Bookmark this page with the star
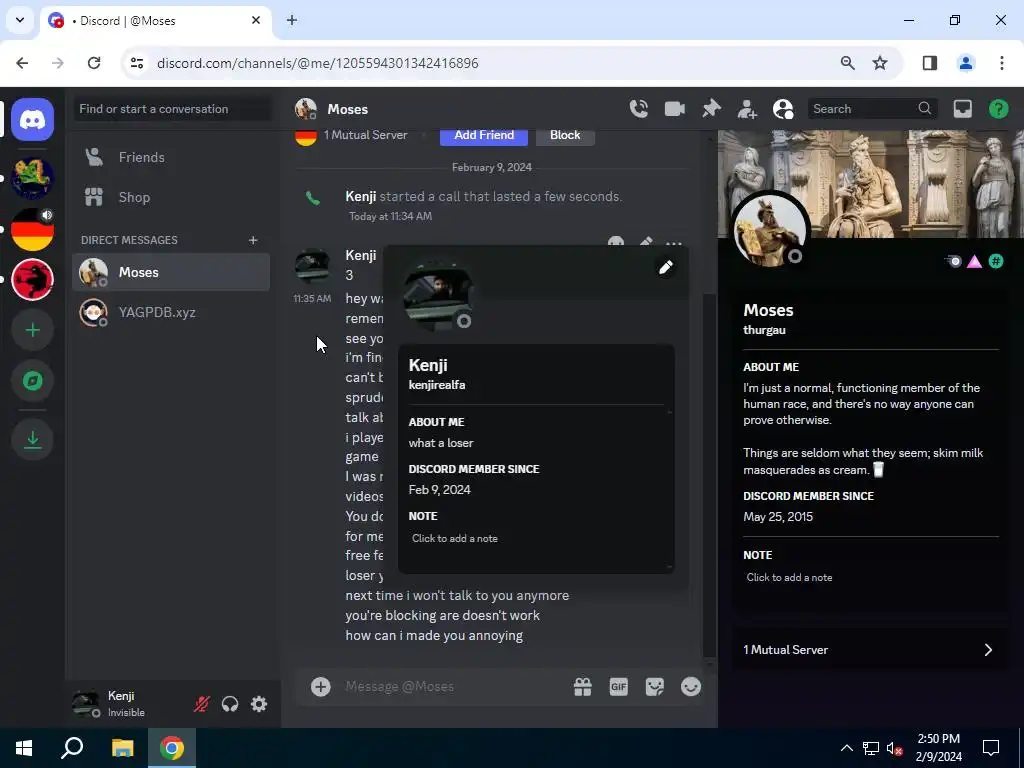This screenshot has height=768, width=1024. [x=880, y=63]
